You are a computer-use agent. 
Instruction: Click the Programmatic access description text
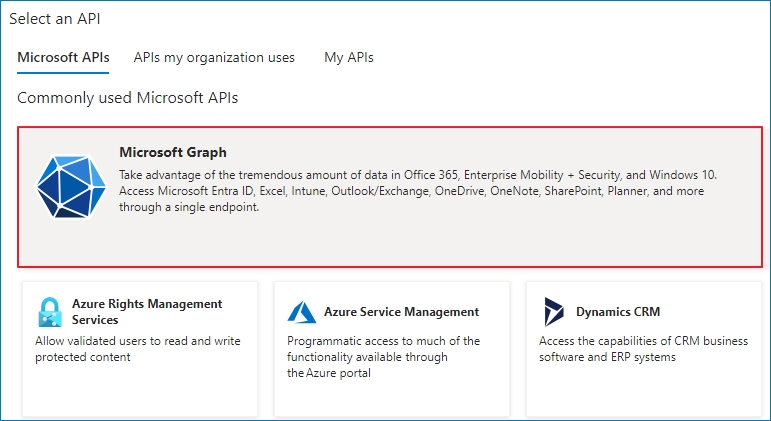point(384,357)
